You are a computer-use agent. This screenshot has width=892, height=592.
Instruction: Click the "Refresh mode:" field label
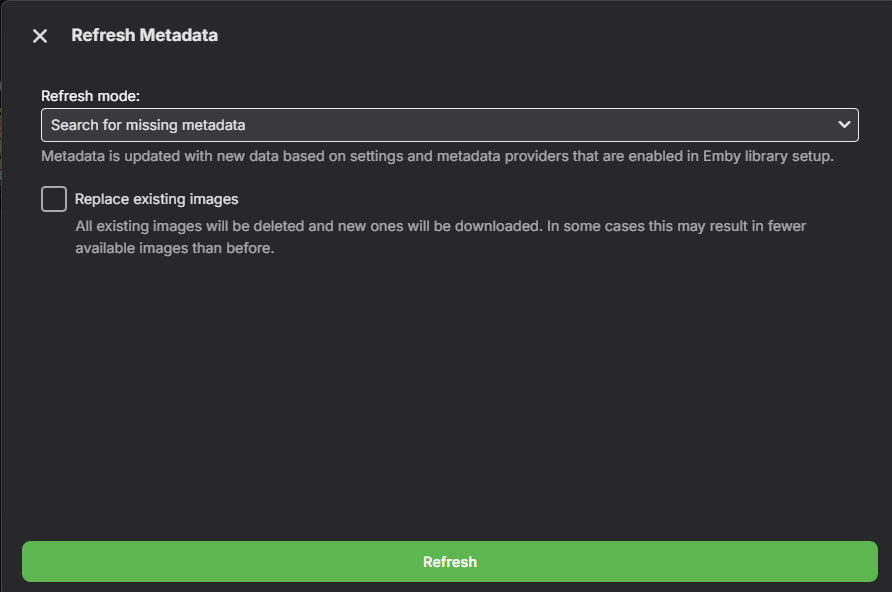(x=90, y=96)
